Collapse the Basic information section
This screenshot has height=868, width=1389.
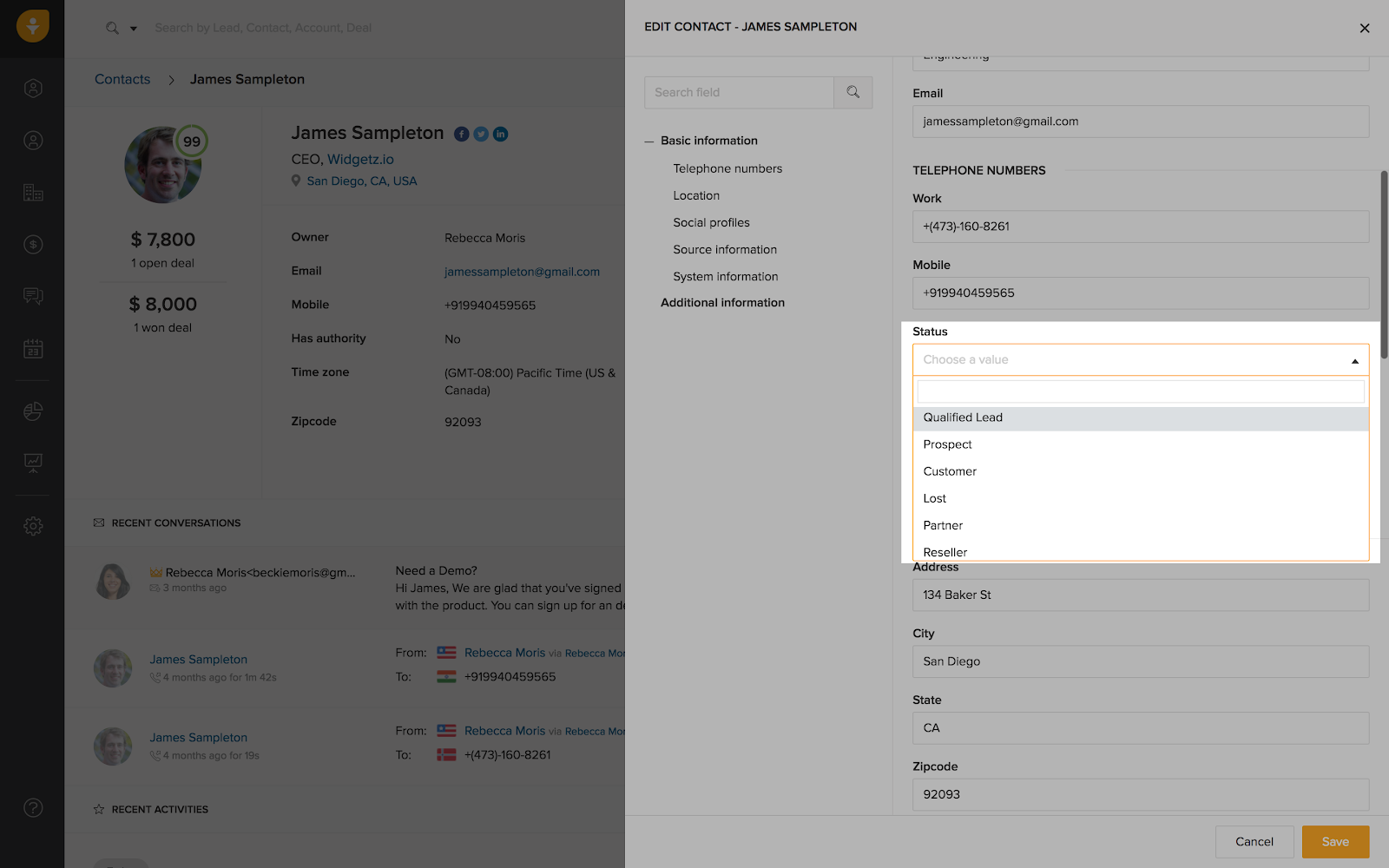click(649, 141)
